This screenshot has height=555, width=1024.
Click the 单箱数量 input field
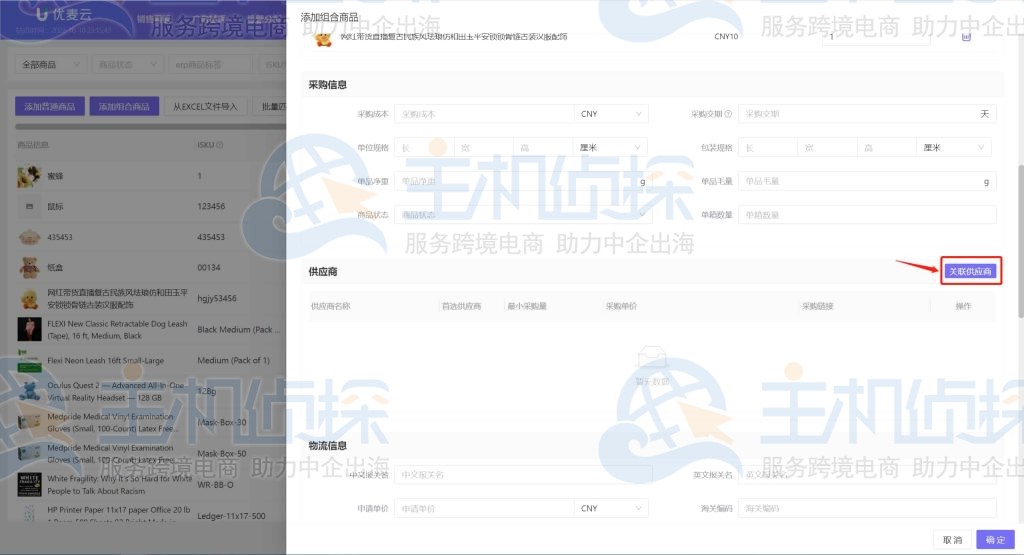click(x=867, y=215)
